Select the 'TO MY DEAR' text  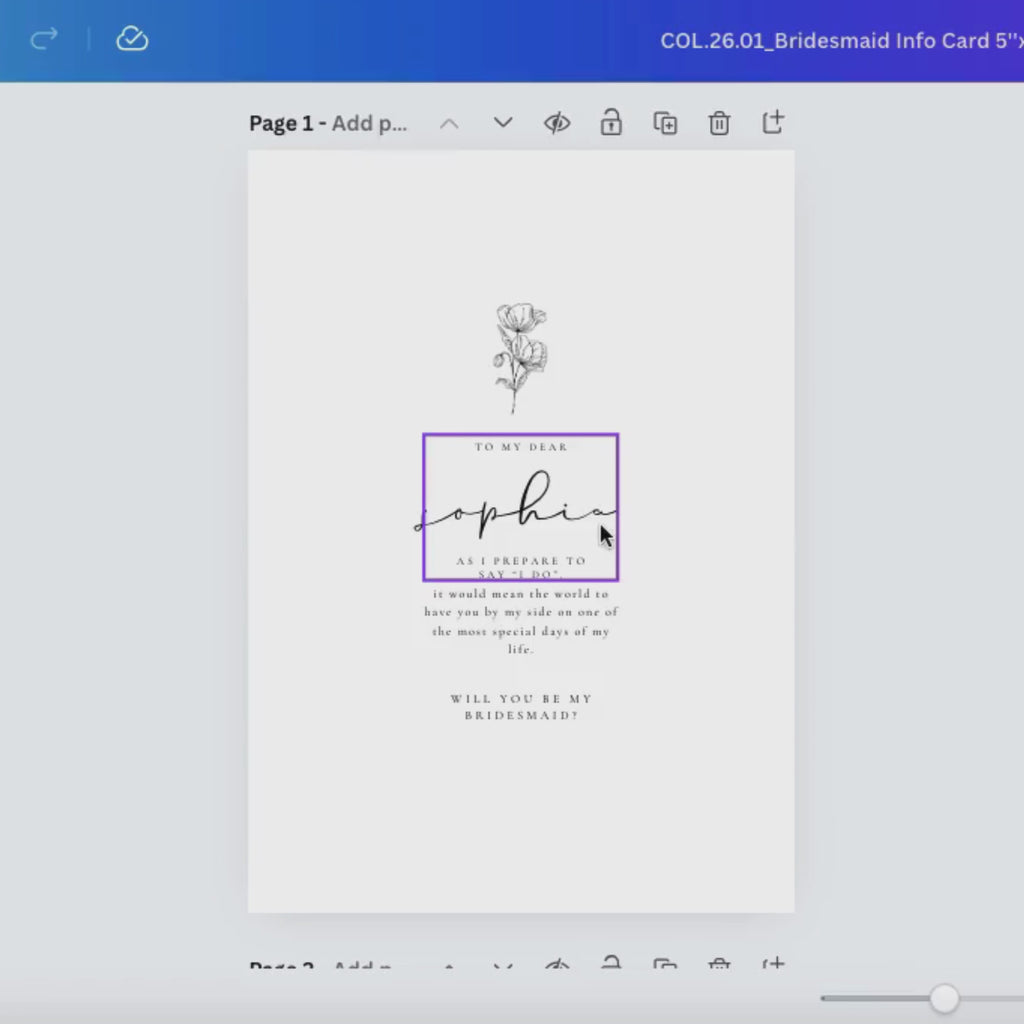pyautogui.click(x=521, y=447)
